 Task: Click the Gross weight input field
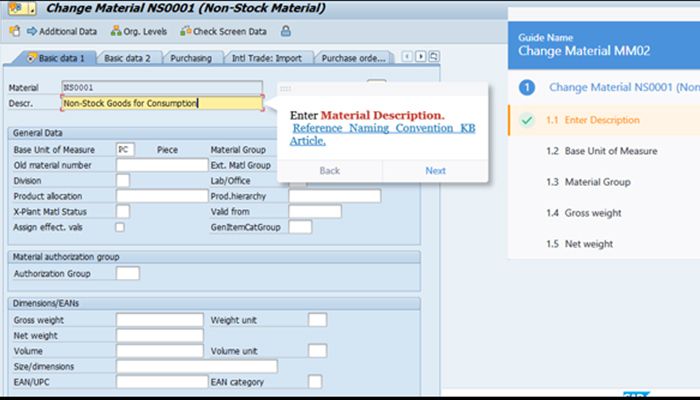[x=160, y=320]
